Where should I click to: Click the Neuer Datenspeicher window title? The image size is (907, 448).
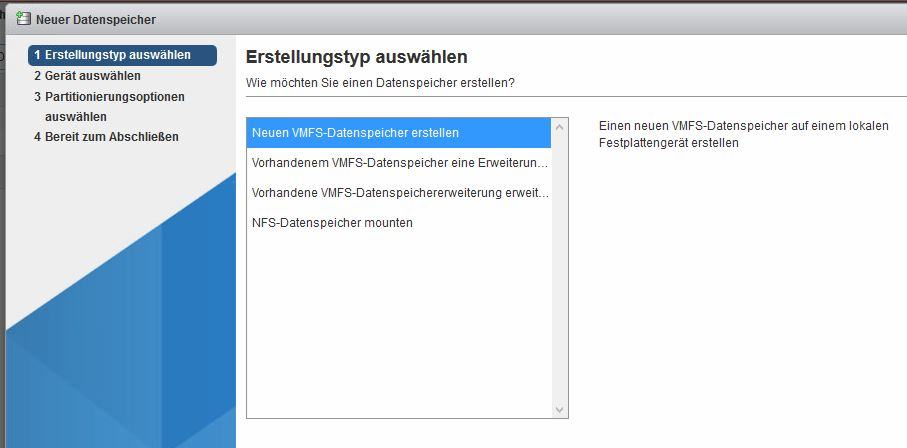(x=95, y=20)
